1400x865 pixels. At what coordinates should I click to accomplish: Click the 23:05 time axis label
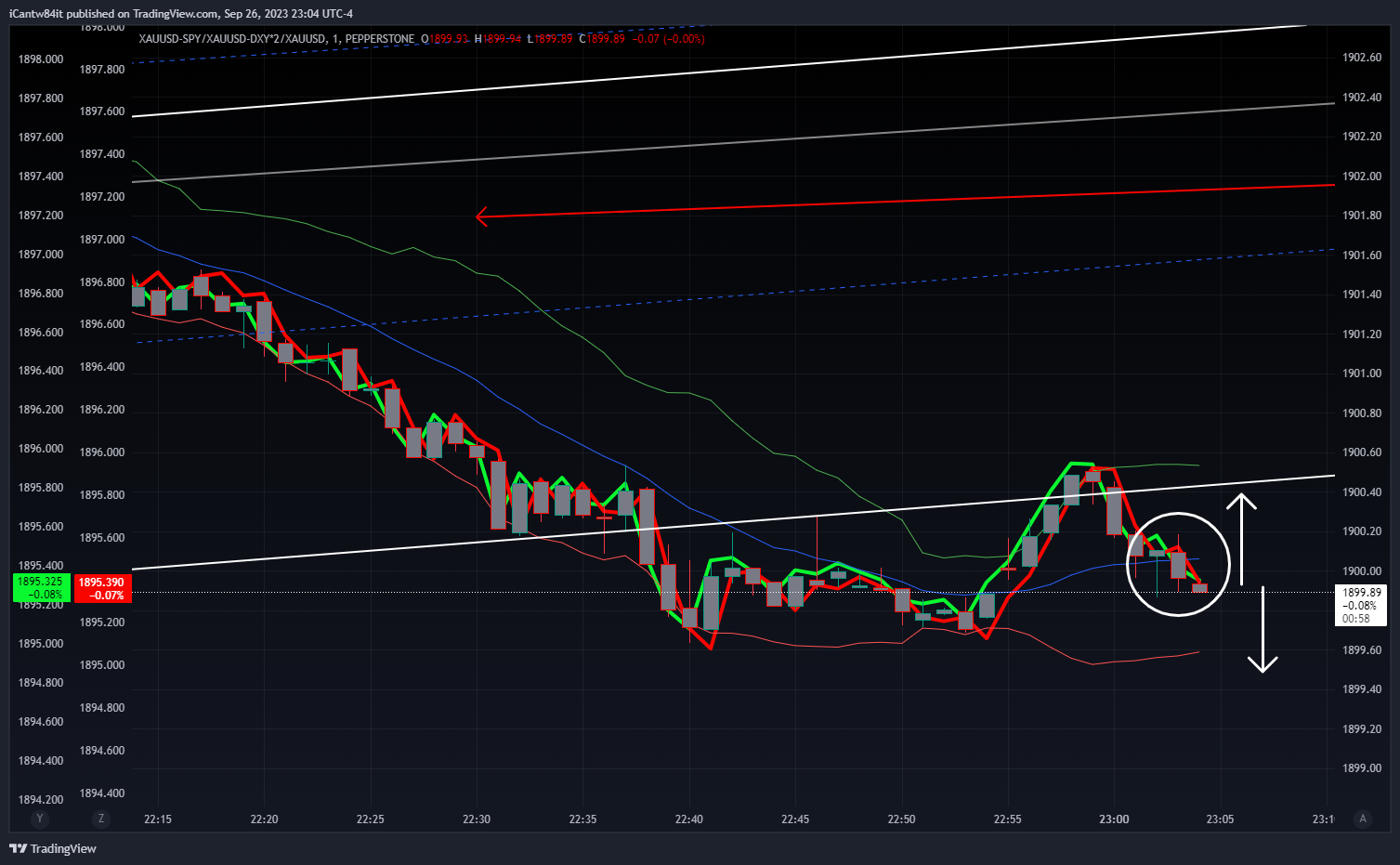(x=1220, y=819)
